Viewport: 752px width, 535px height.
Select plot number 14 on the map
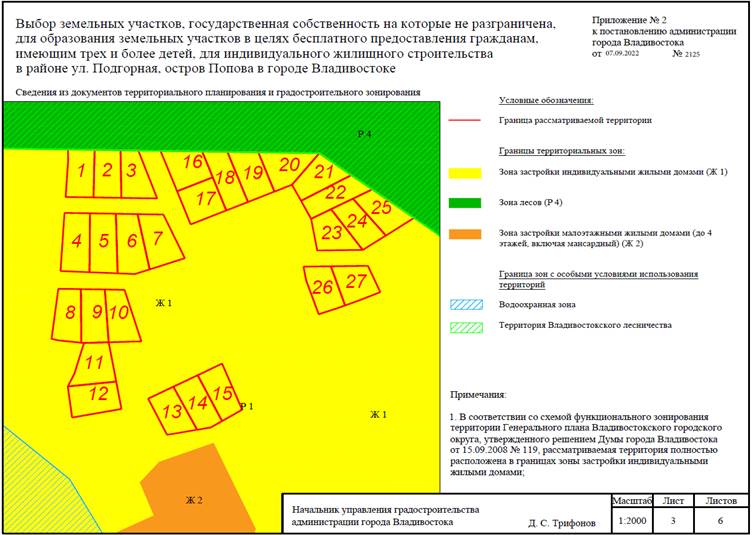(x=198, y=403)
